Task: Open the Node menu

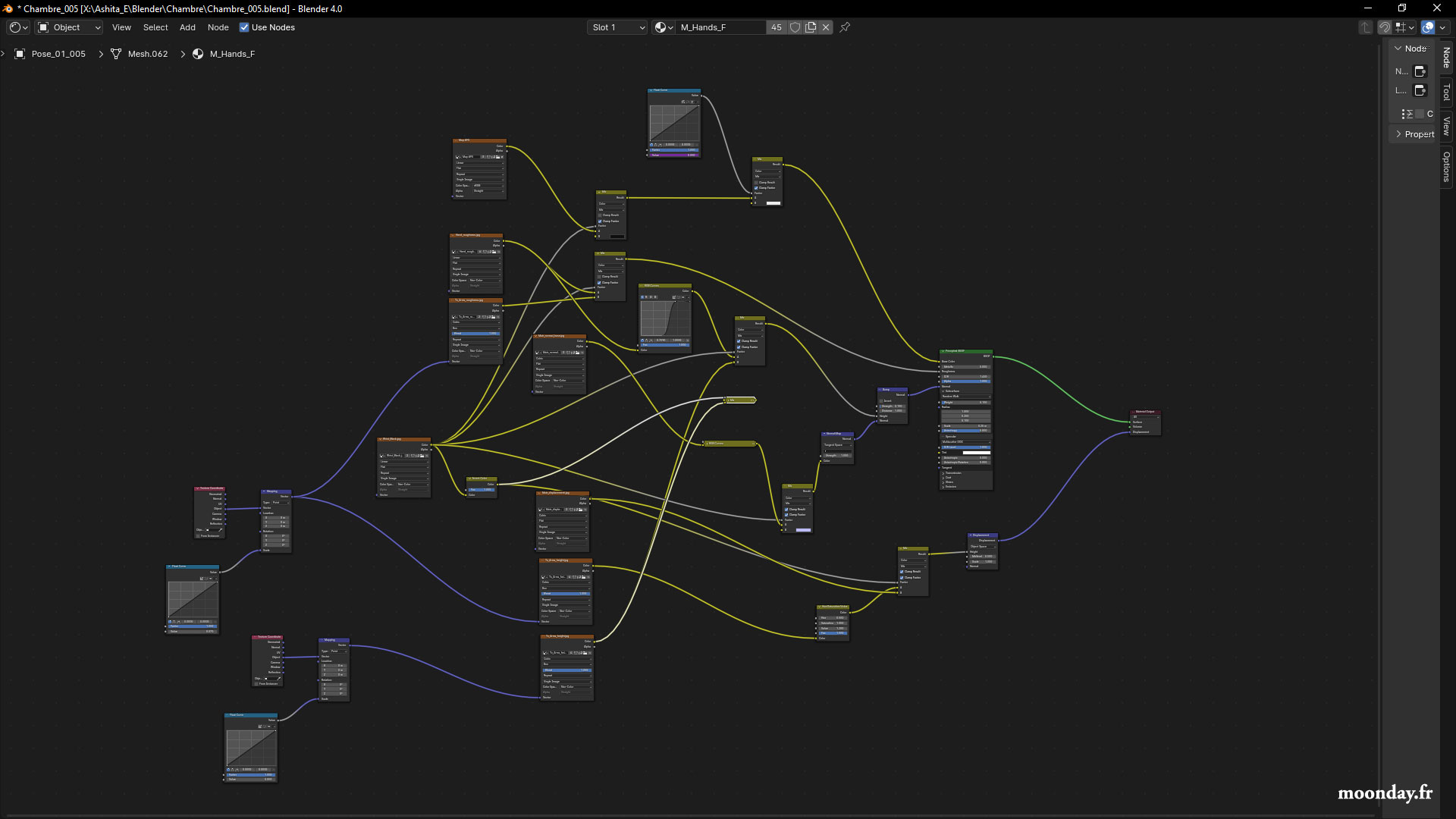Action: pos(218,27)
